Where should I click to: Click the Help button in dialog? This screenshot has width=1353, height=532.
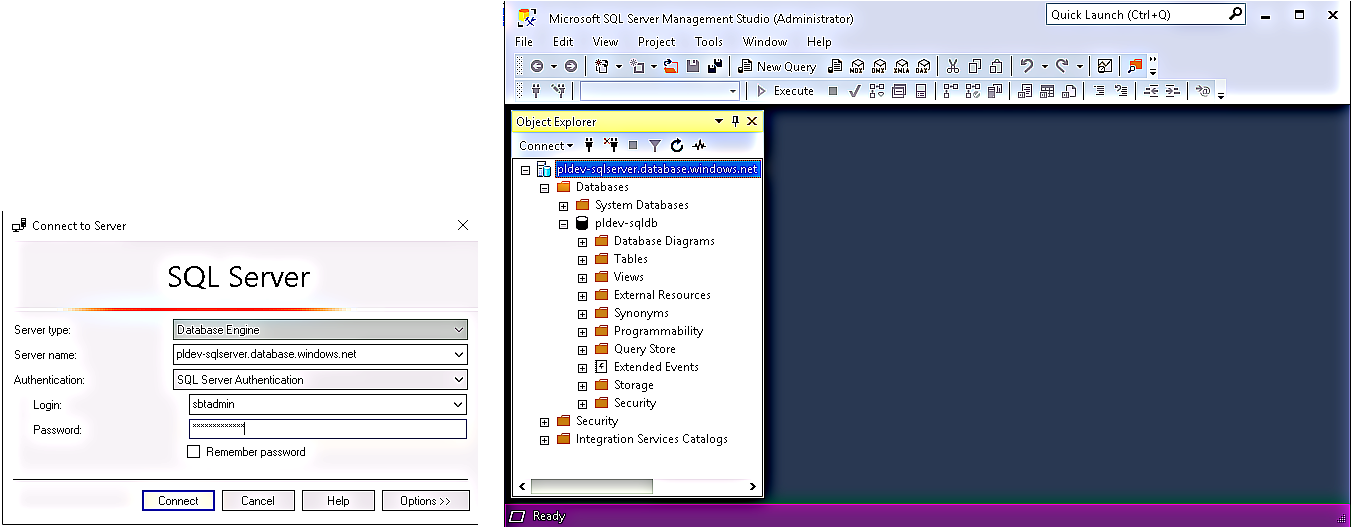(338, 501)
